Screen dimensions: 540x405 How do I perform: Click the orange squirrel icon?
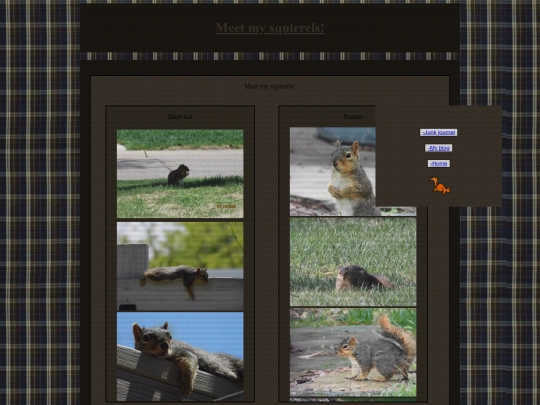point(439,186)
